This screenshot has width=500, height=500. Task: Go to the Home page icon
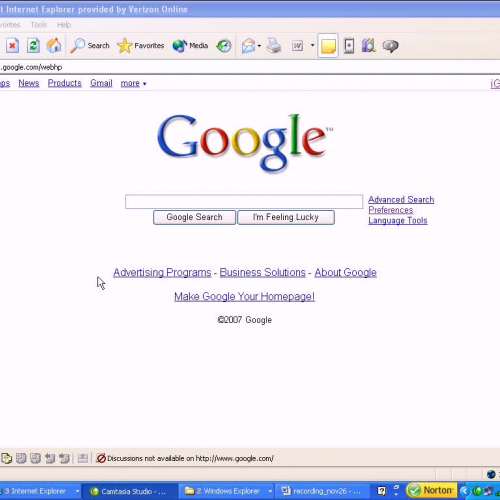54,46
